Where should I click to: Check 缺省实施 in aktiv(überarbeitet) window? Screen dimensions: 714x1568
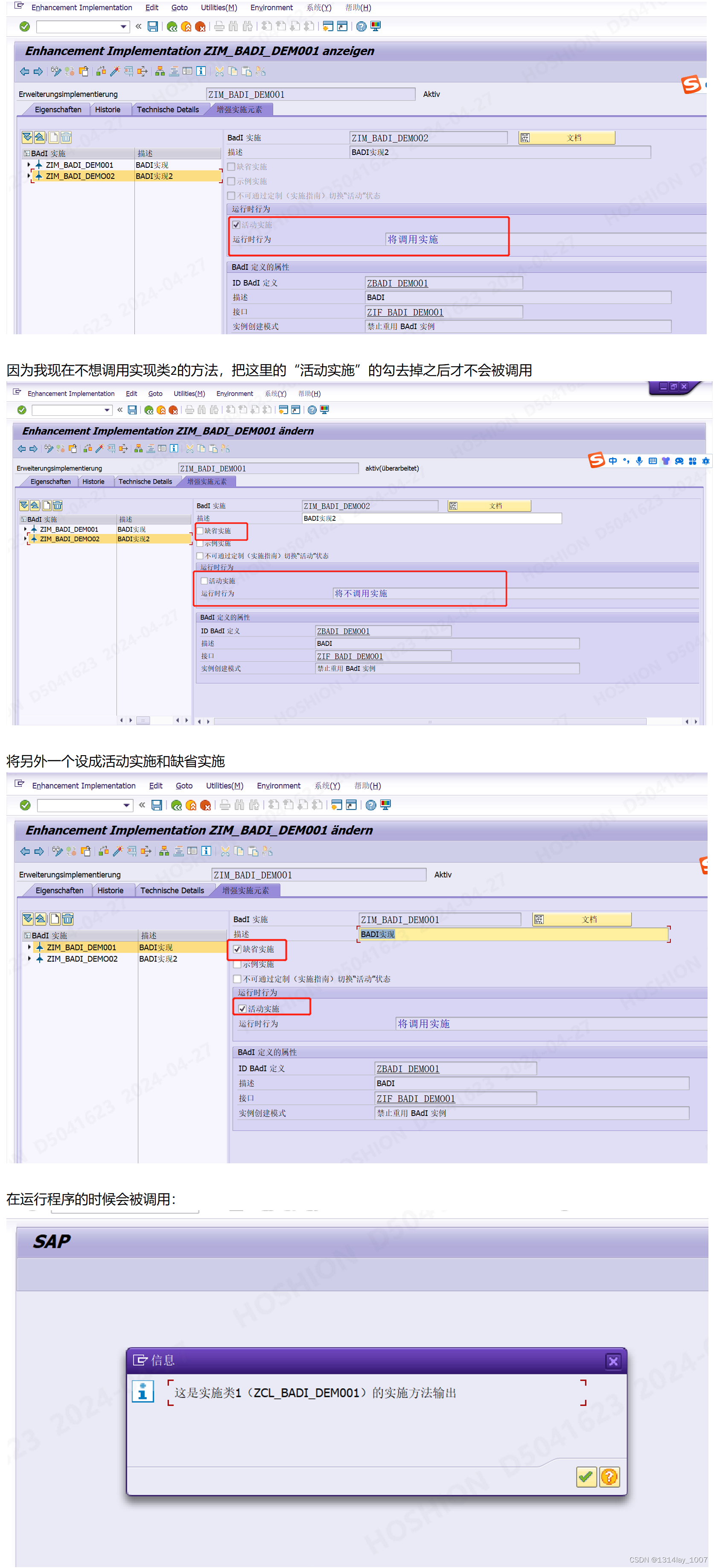[x=200, y=531]
